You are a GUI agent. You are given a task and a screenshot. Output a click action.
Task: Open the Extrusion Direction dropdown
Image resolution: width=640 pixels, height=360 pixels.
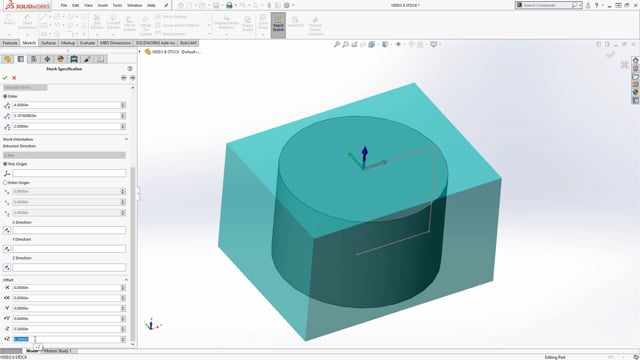[x=64, y=155]
